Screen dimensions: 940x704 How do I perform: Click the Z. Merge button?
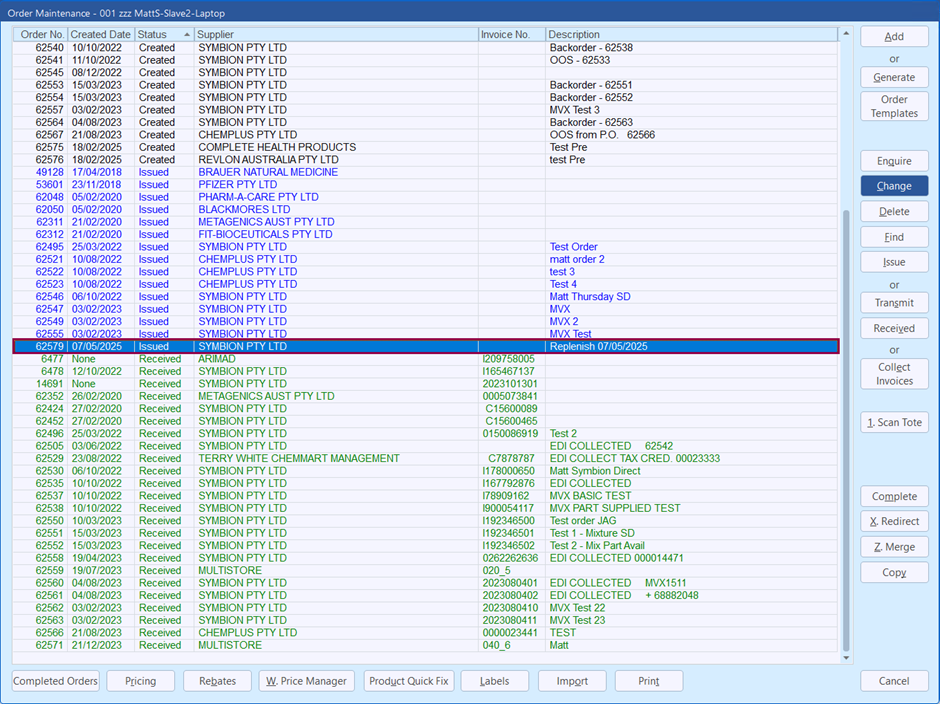pyautogui.click(x=894, y=547)
